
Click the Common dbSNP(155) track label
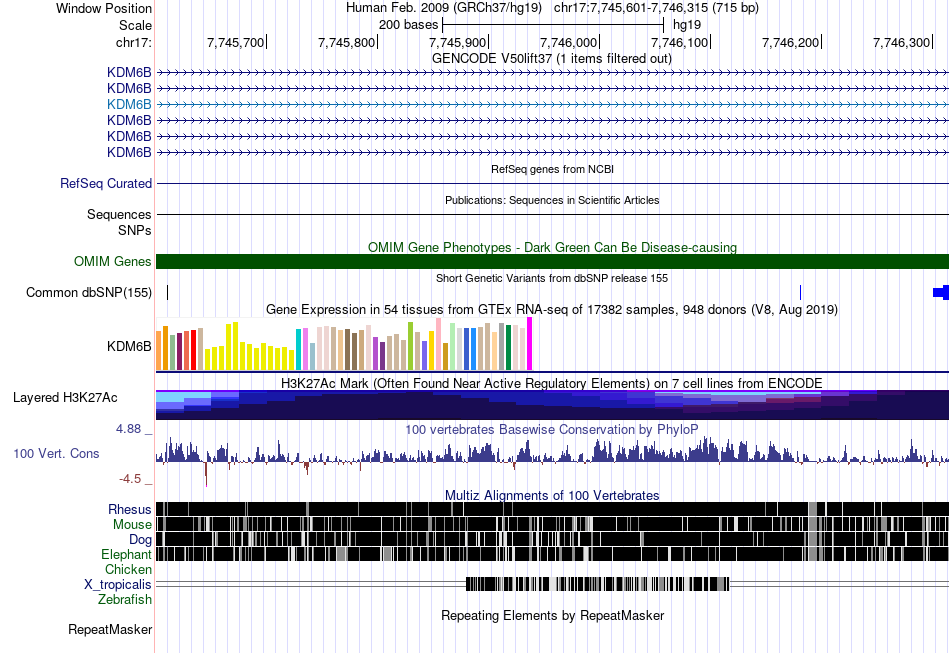[x=89, y=293]
